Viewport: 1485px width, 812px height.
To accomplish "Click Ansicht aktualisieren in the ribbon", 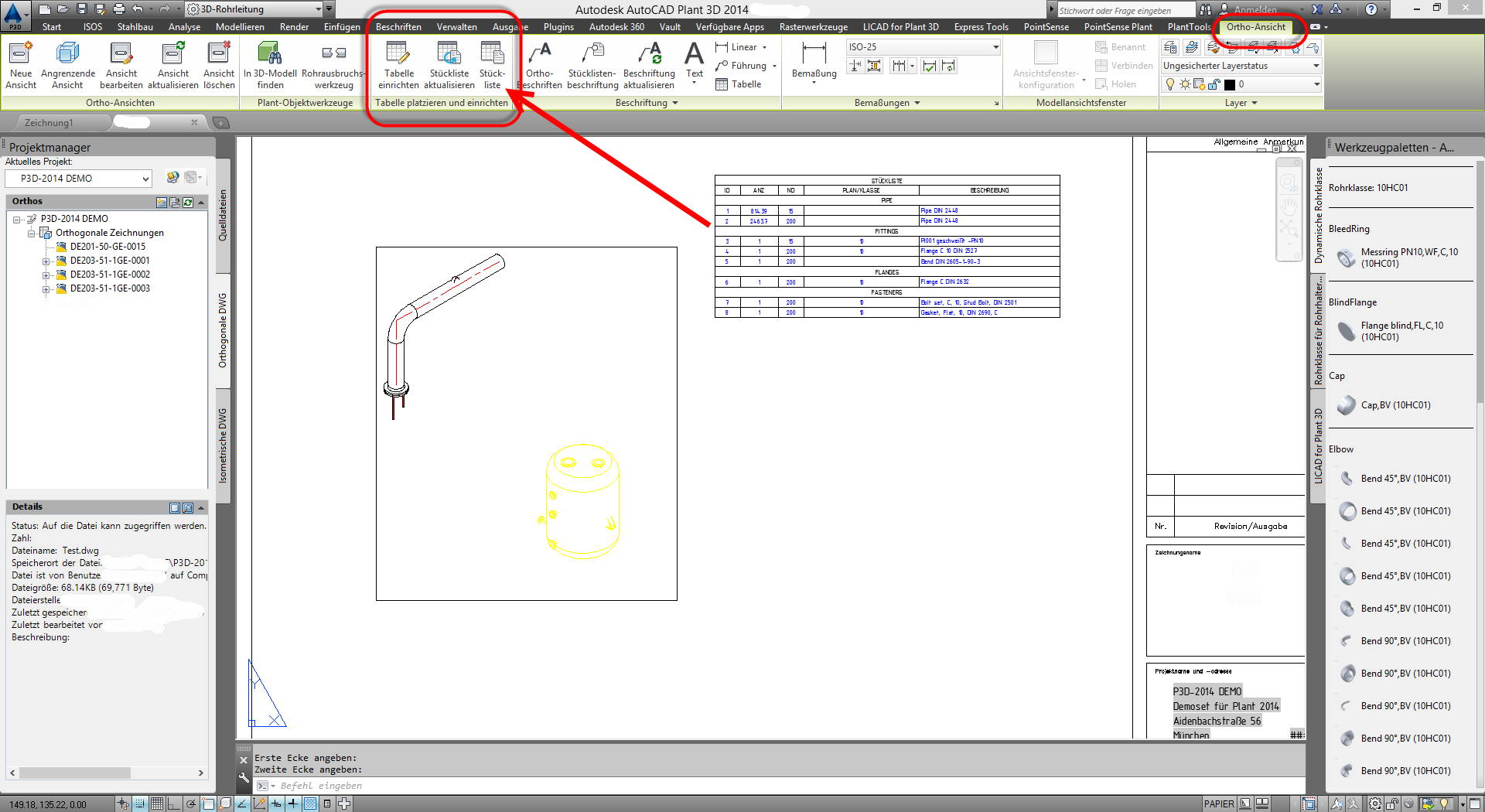I will tap(173, 66).
